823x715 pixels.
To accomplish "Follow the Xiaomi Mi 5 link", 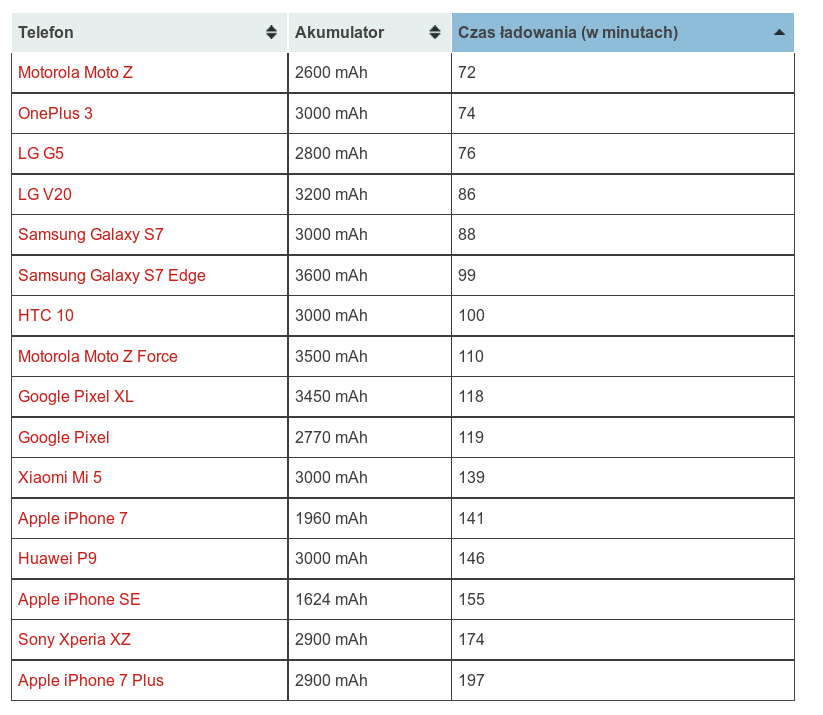I will [x=60, y=477].
